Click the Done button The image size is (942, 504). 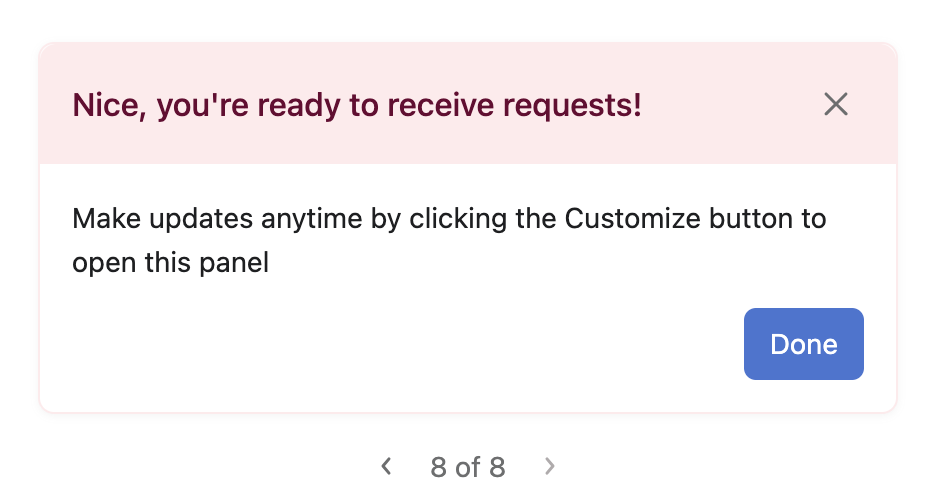pyautogui.click(x=803, y=344)
